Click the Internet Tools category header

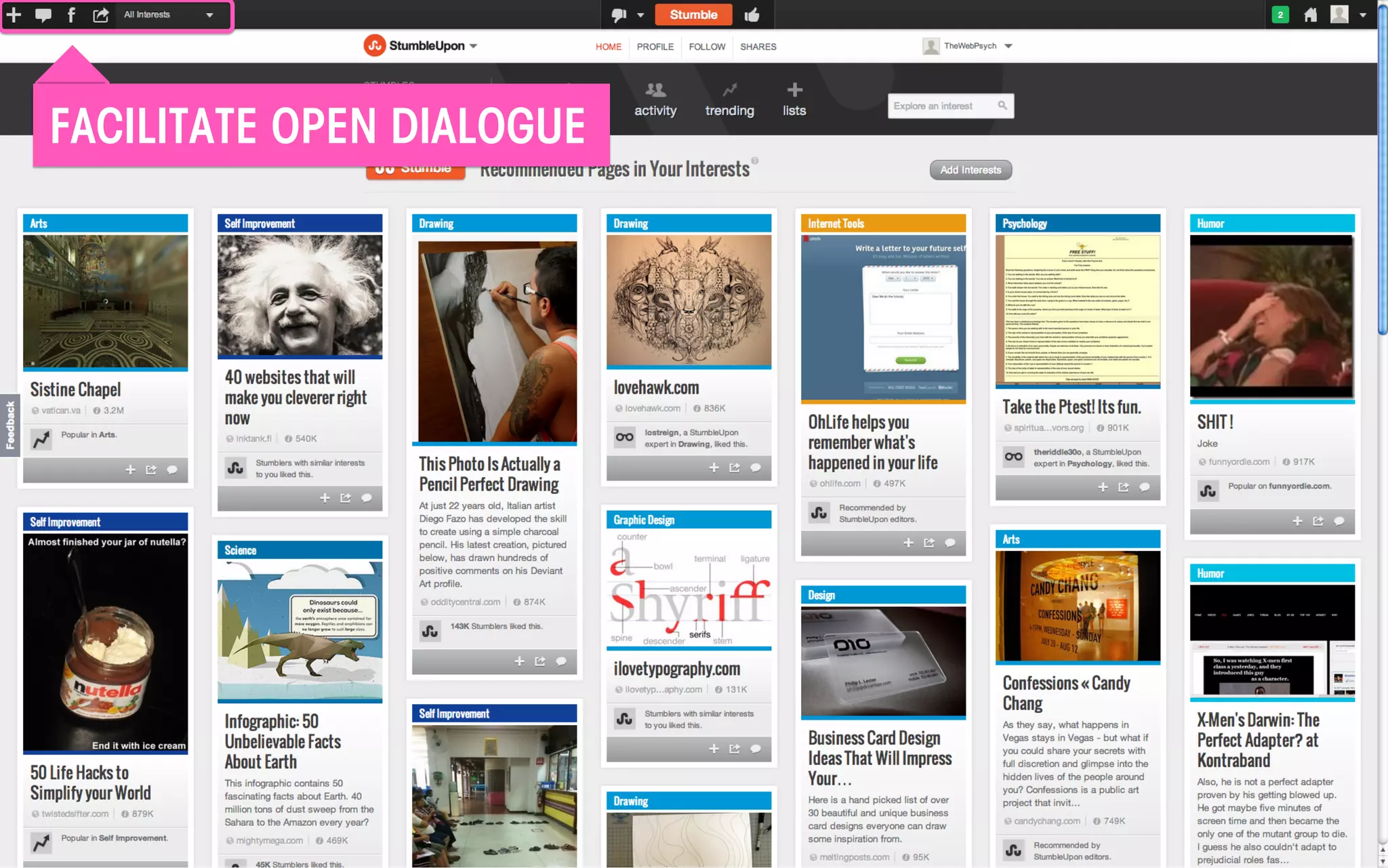coord(883,224)
